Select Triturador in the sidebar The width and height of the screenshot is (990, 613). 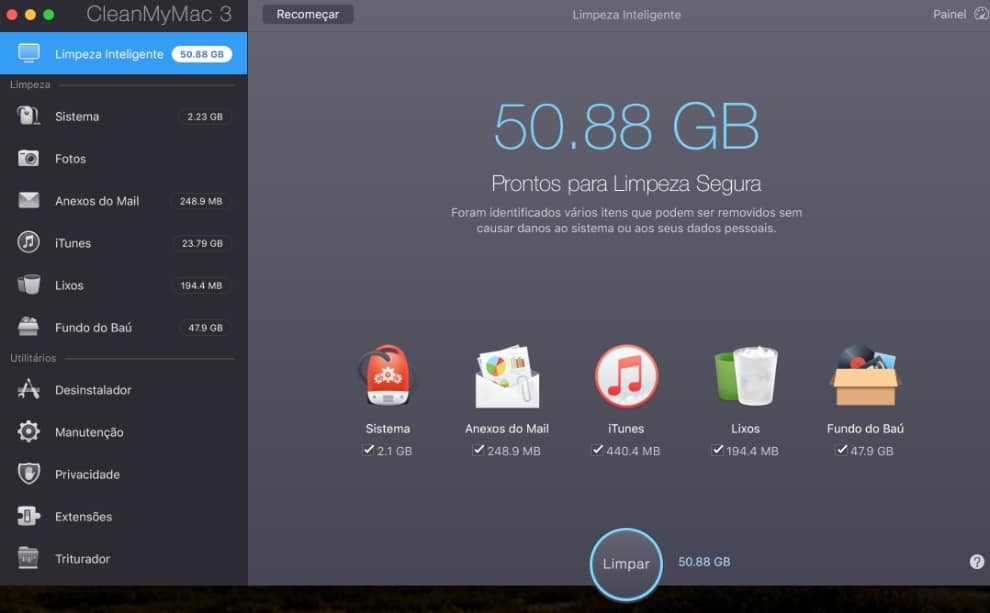(124, 559)
